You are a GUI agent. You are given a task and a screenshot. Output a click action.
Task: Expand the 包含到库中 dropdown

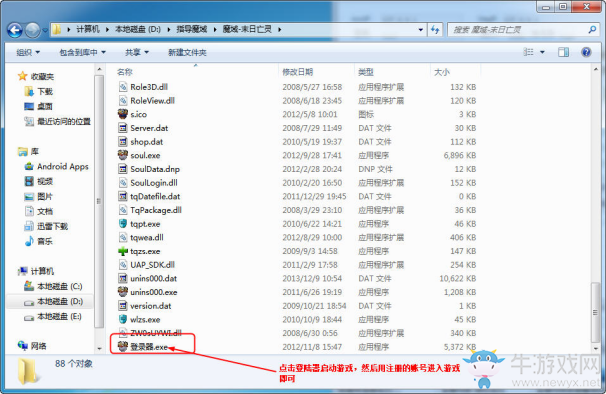[x=82, y=52]
